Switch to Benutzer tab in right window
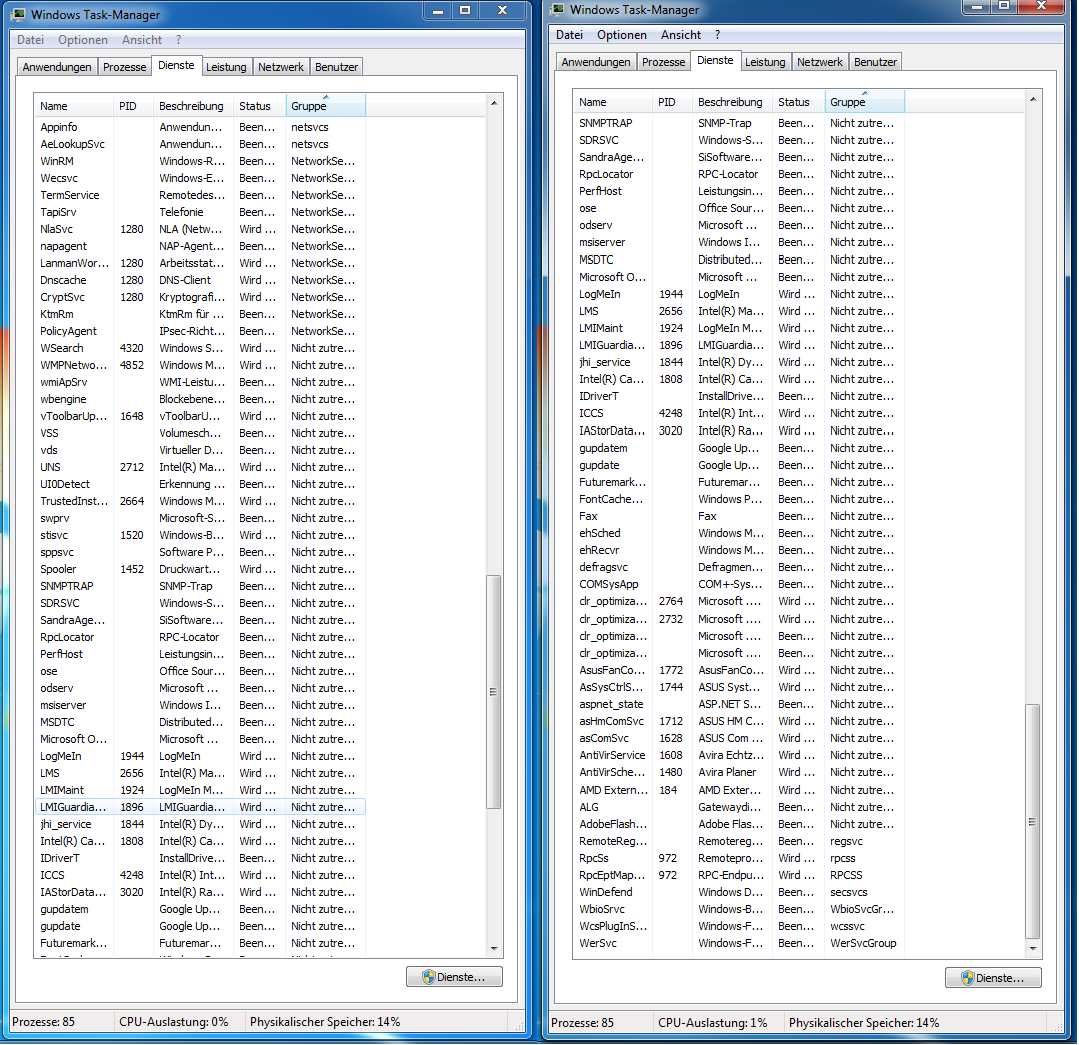 [x=875, y=62]
